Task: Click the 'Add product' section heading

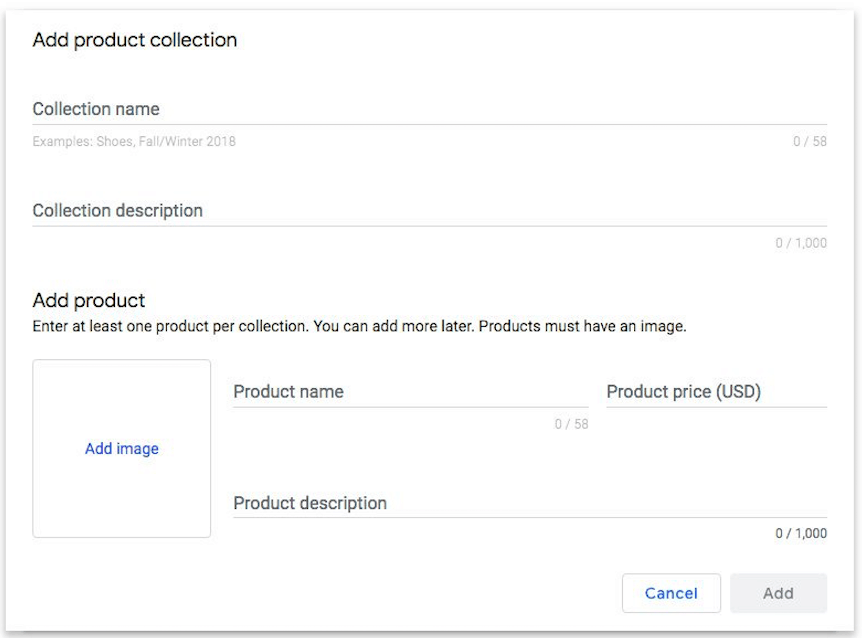Action: click(89, 300)
